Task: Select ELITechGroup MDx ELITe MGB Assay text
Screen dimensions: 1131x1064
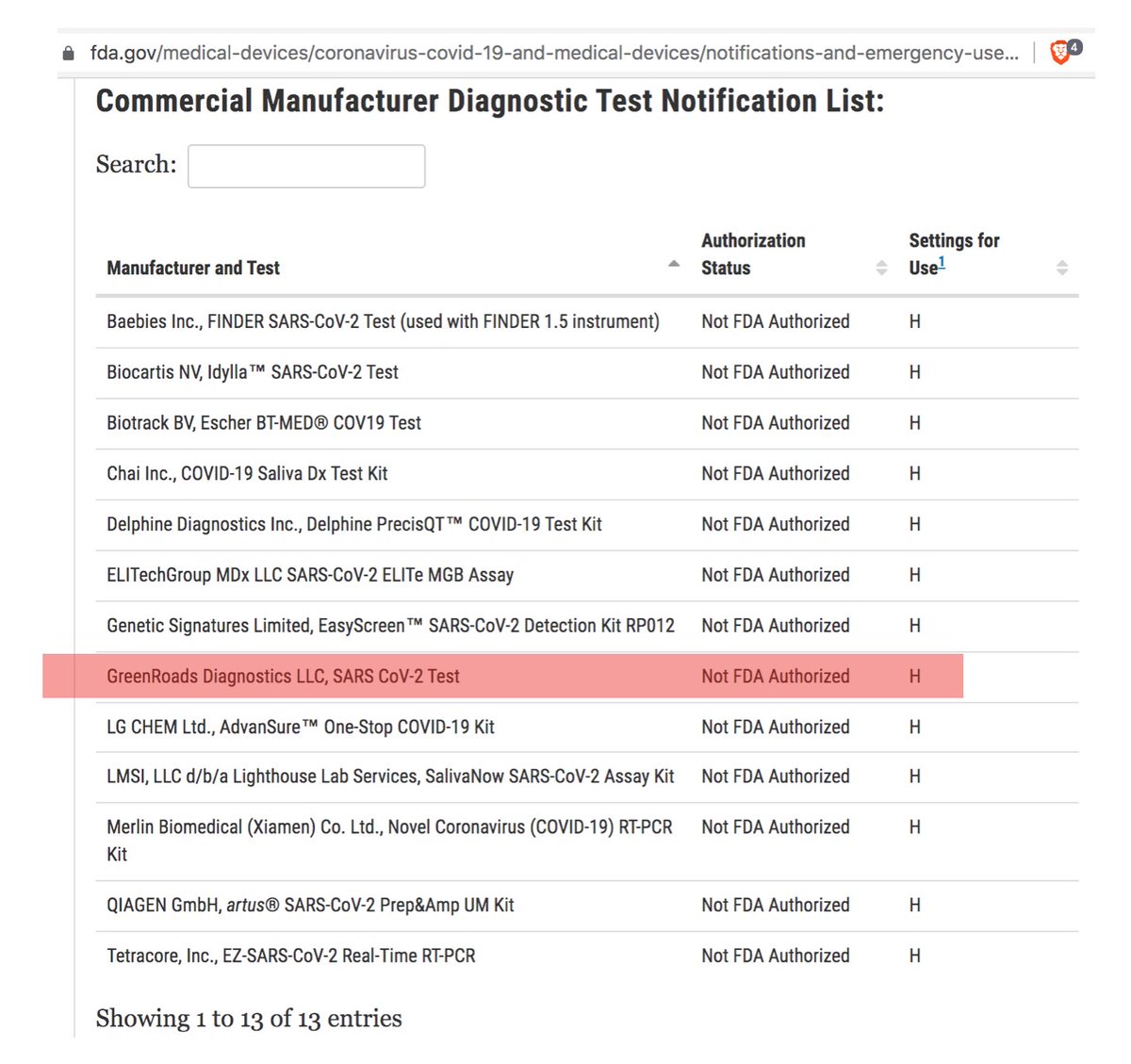Action: (x=310, y=575)
